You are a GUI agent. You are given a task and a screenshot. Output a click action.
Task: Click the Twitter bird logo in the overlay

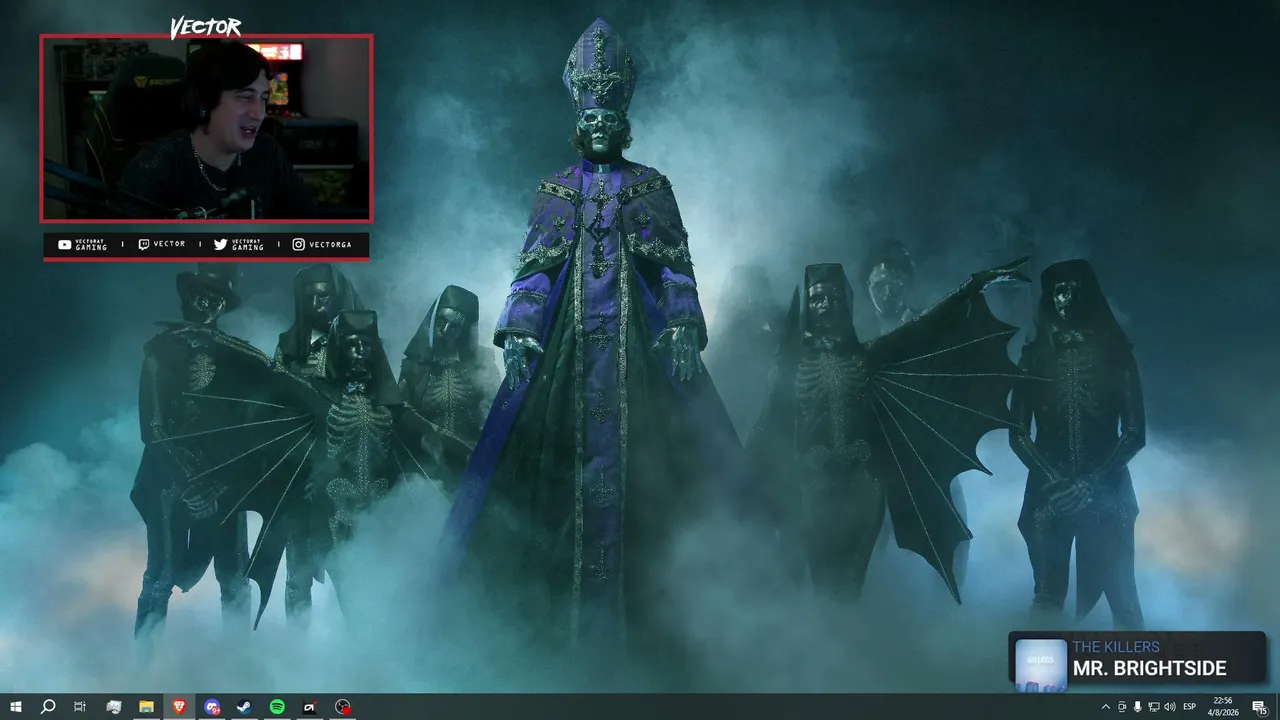[220, 245]
